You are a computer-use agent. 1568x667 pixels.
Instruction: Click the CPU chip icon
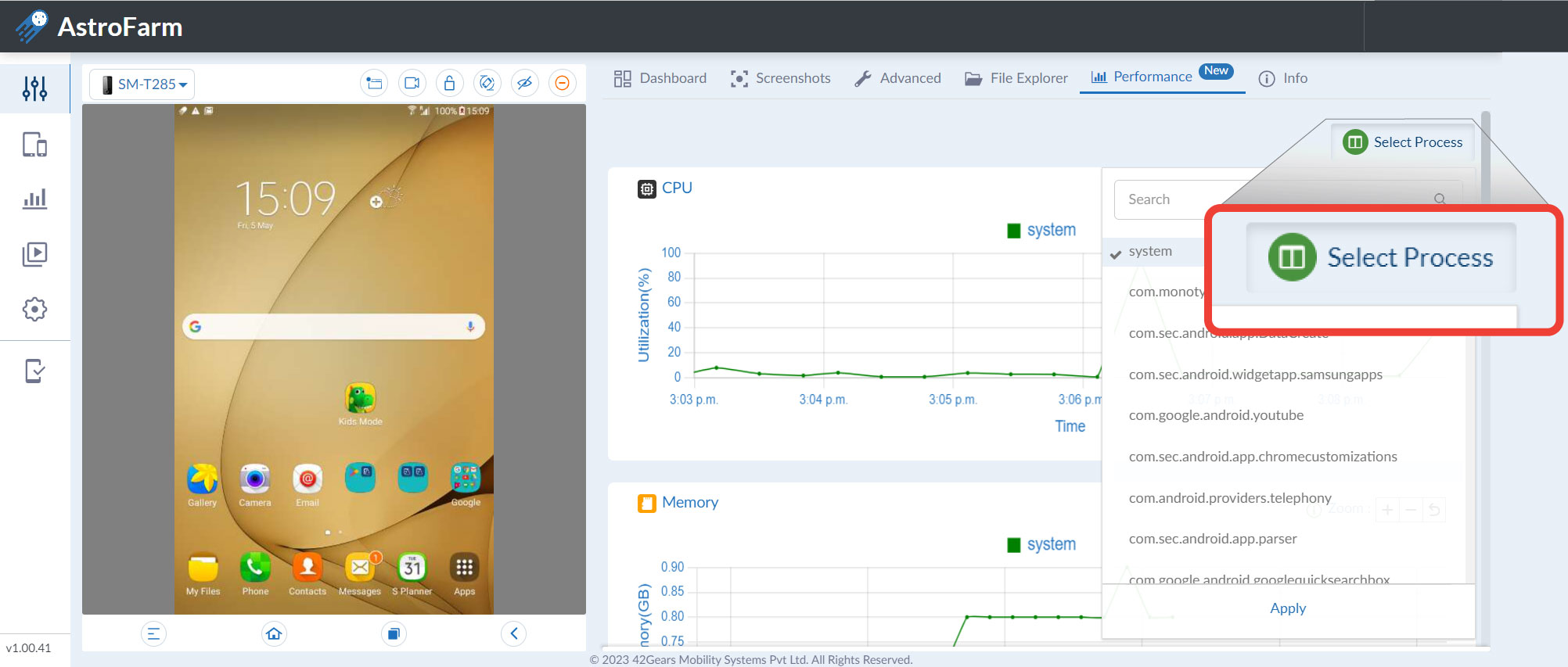(x=647, y=188)
